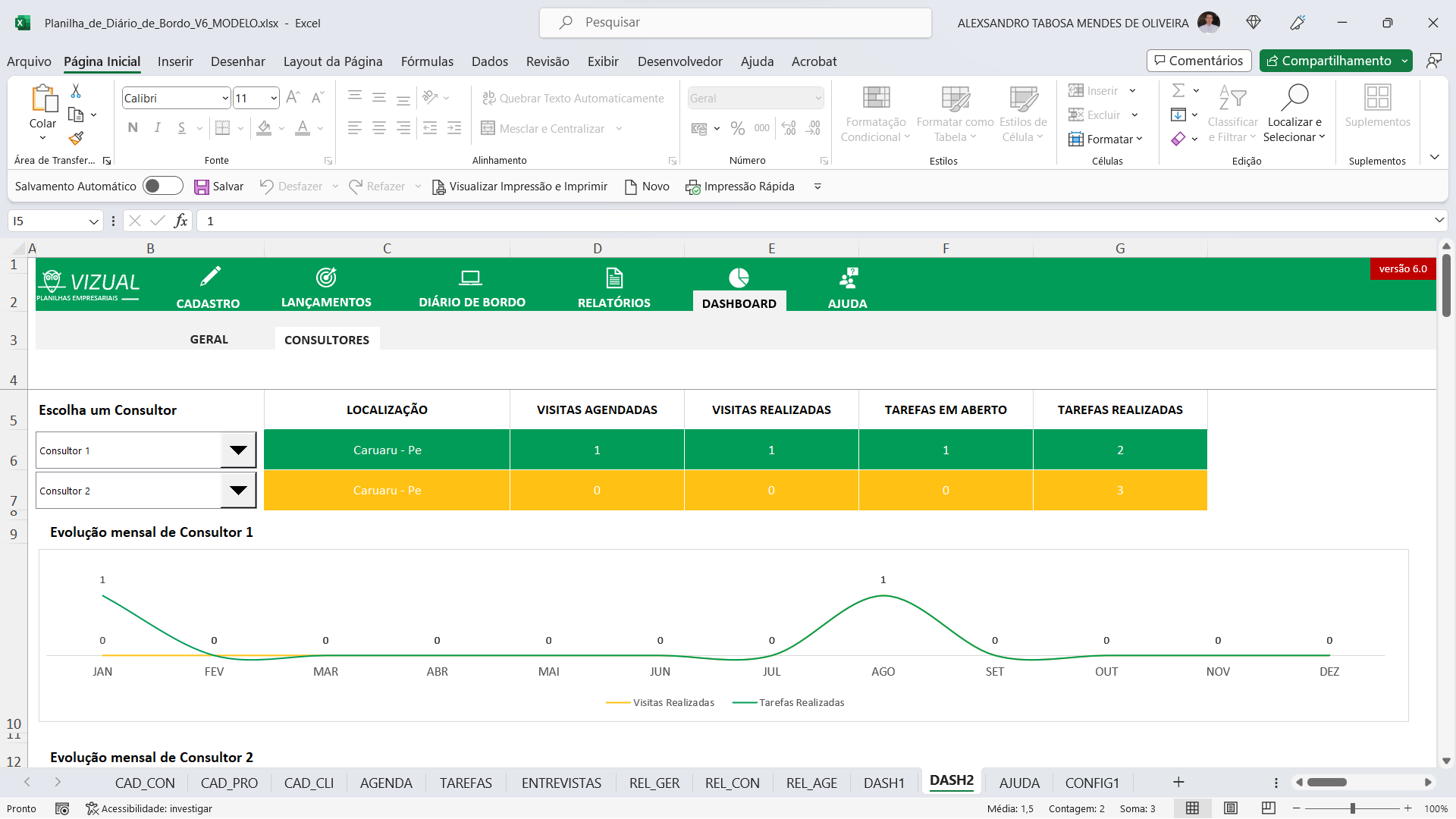Click the Mesclar e Centralizar icon
The image size is (1456, 819).
[488, 128]
